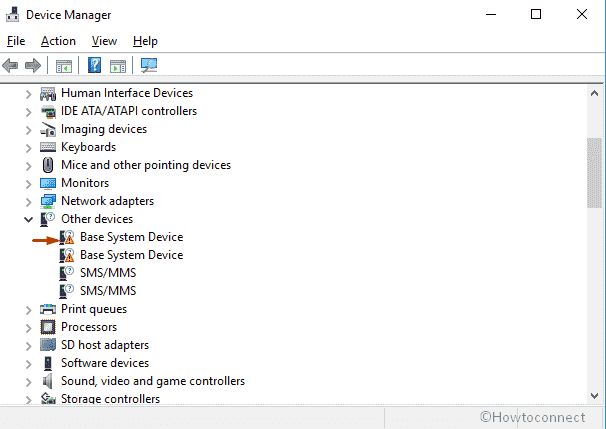Minimize the Device Manager window

[491, 14]
